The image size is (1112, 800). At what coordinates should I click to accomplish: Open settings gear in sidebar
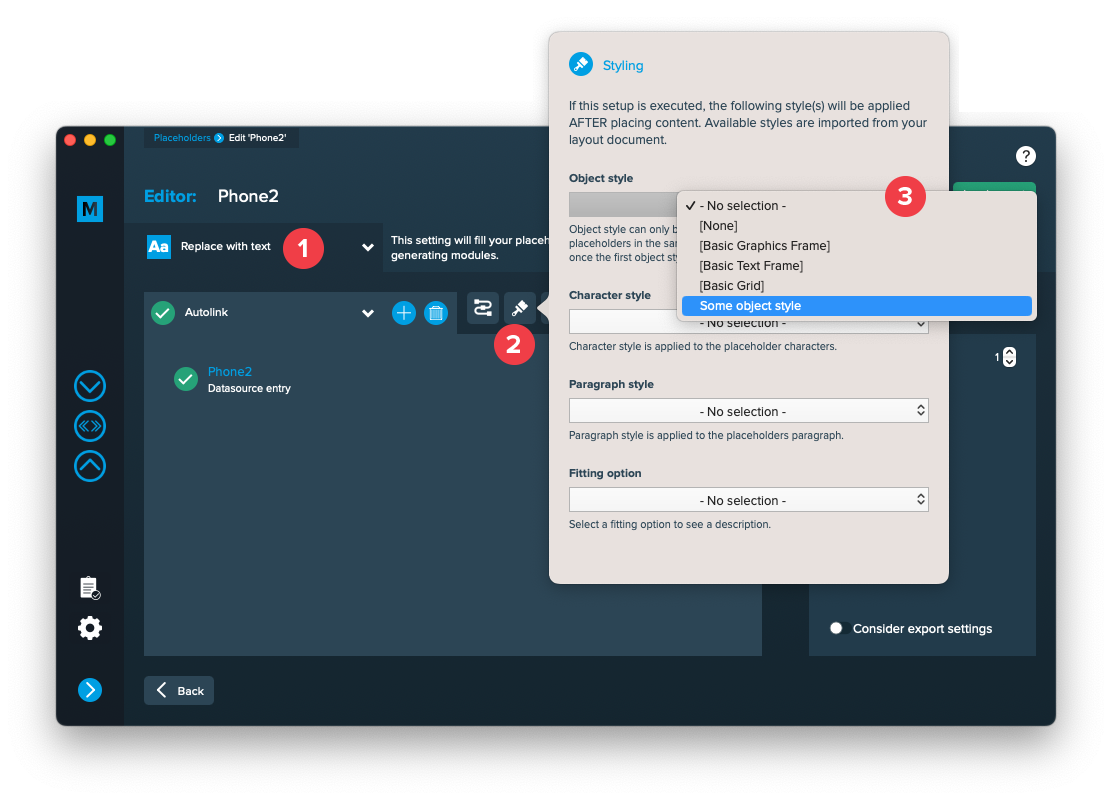(90, 628)
